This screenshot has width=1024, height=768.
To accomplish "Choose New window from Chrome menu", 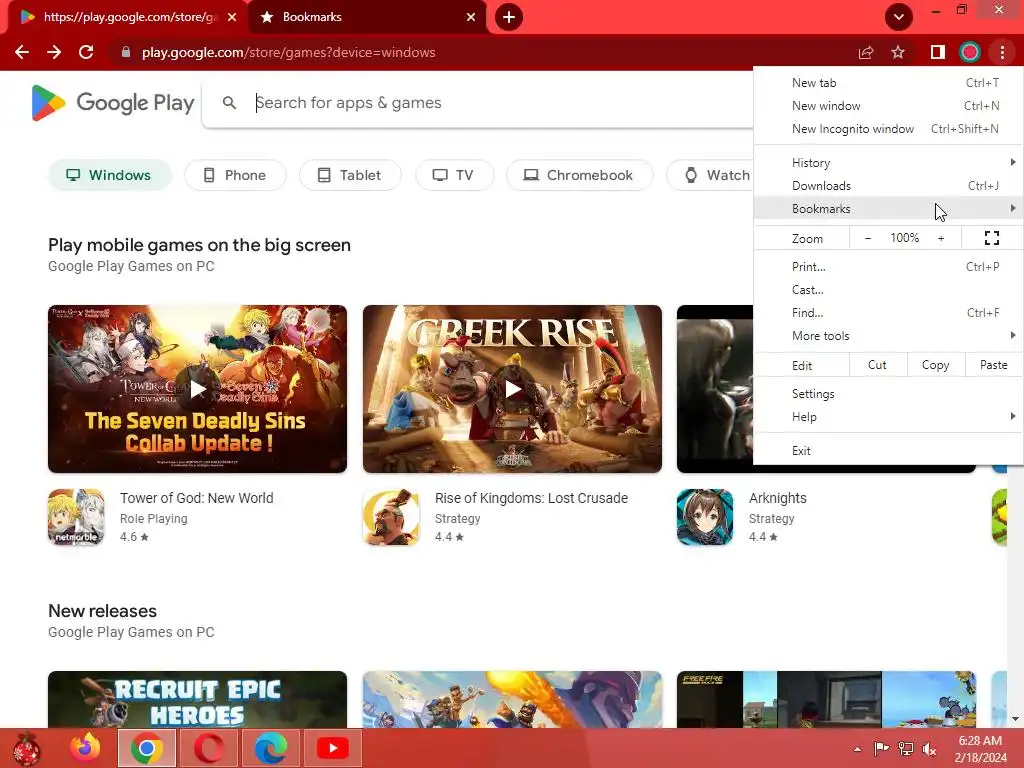I will [x=888, y=106].
